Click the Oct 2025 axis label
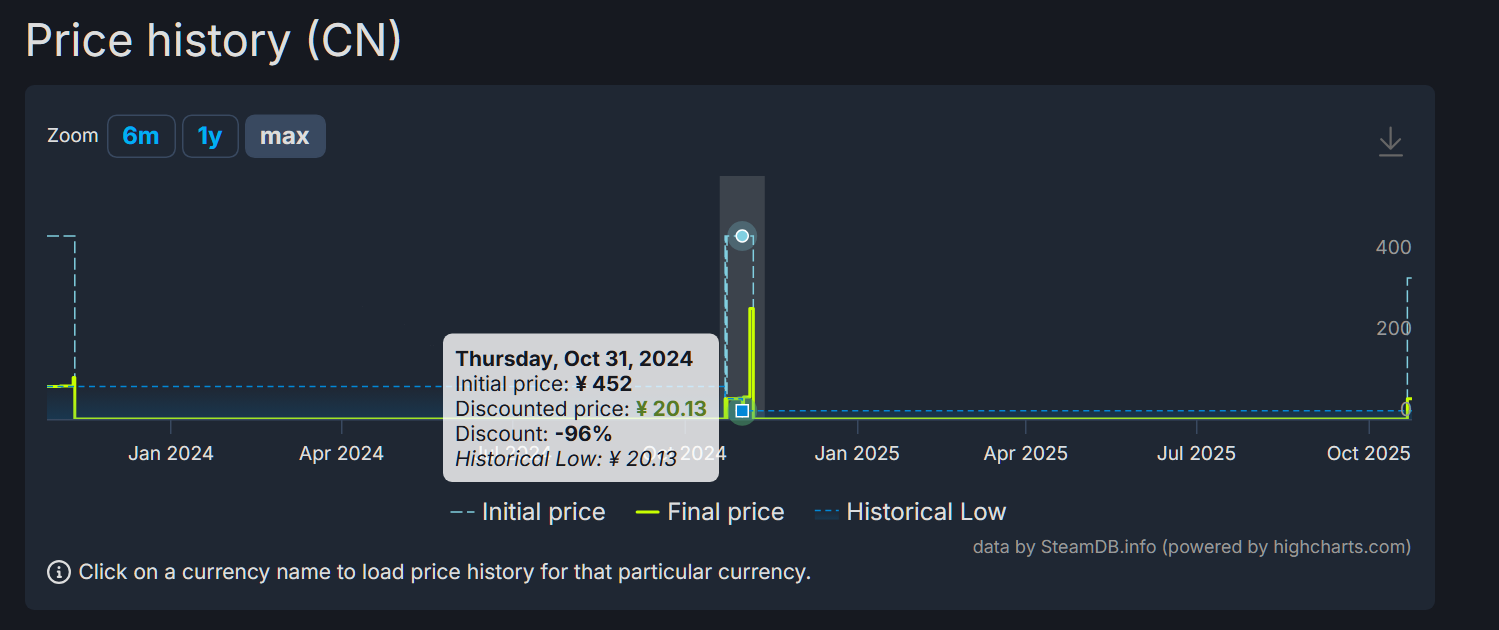The width and height of the screenshot is (1499, 630). click(x=1368, y=454)
